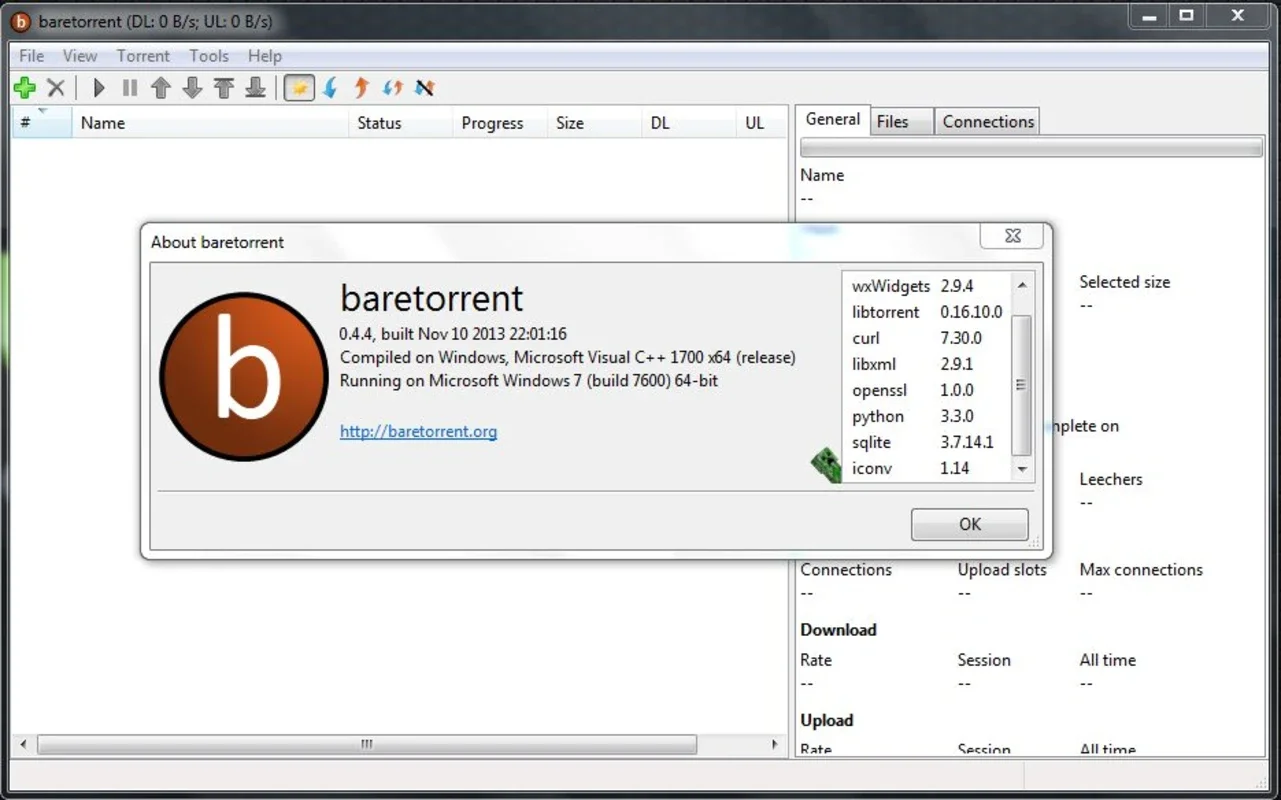Screen dimensions: 1281x800
Task: Click the Leechers label
Action: click(1111, 479)
